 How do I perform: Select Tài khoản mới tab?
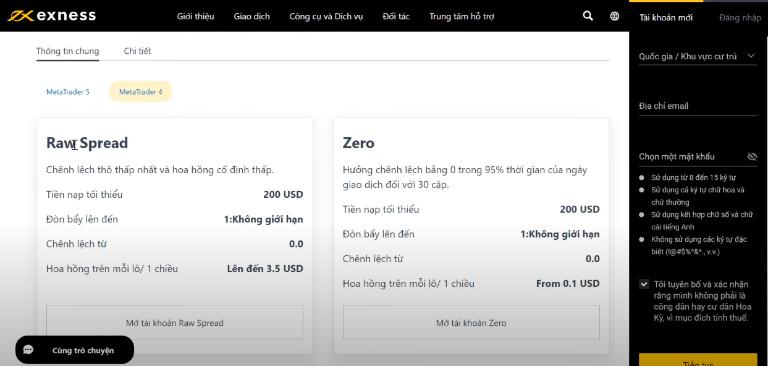click(666, 18)
